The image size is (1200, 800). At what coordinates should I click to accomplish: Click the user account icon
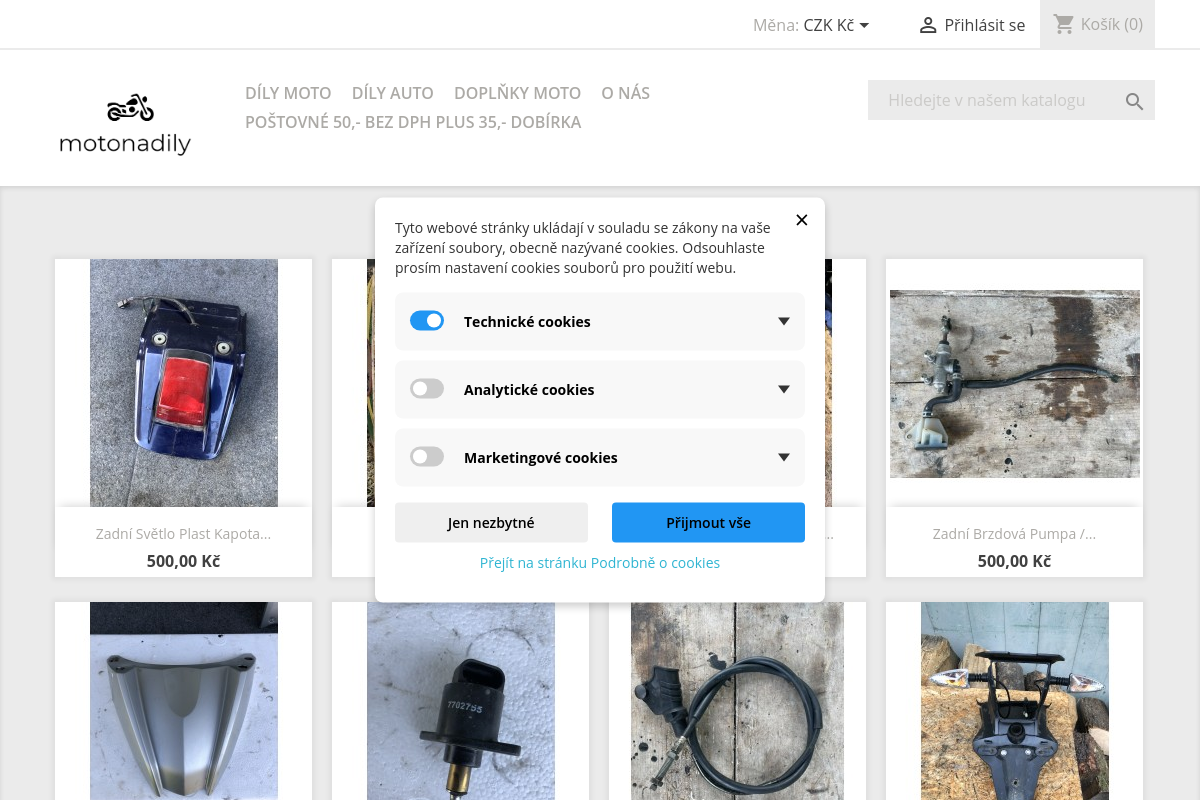click(928, 25)
